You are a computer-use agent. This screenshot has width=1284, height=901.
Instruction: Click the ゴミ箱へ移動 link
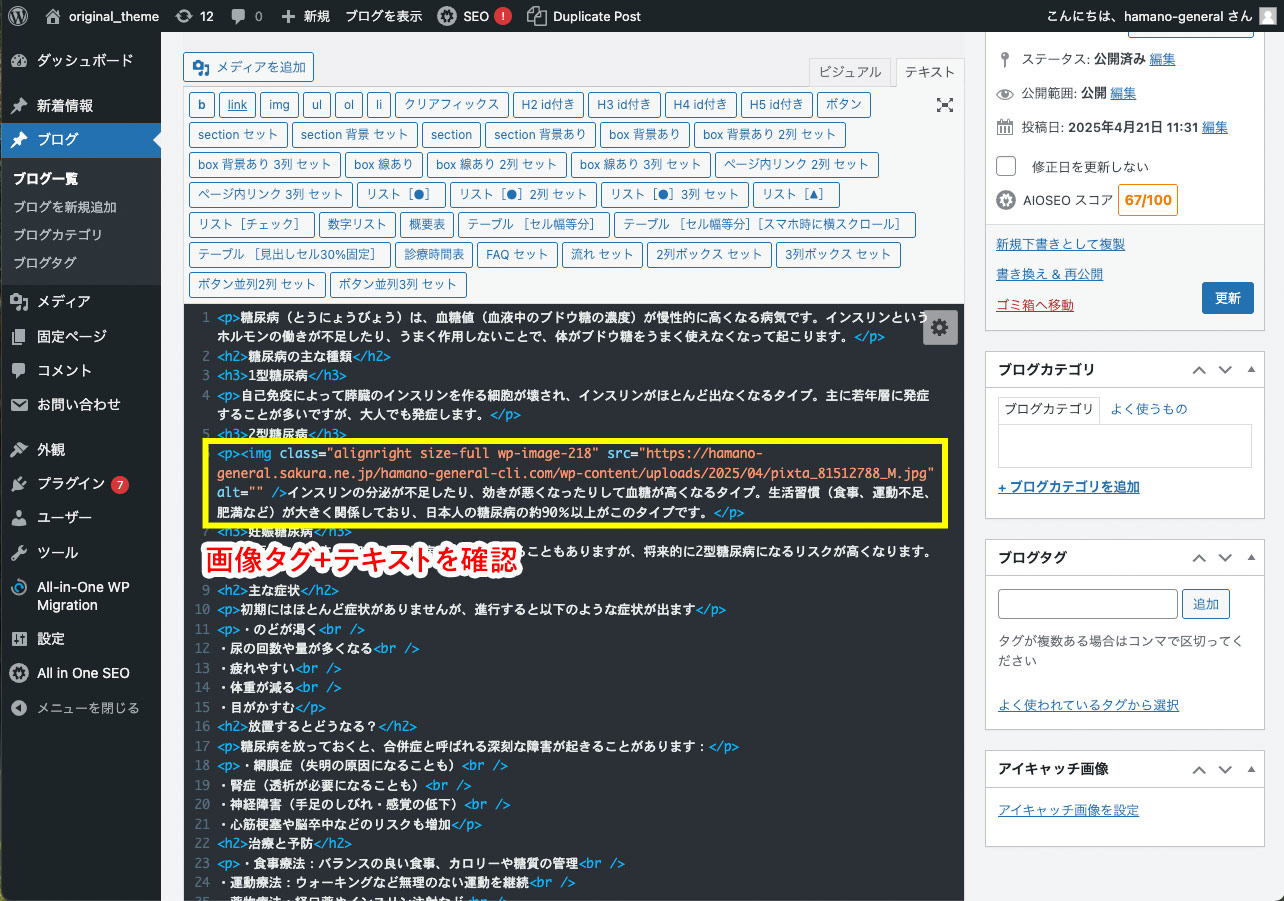1034,304
